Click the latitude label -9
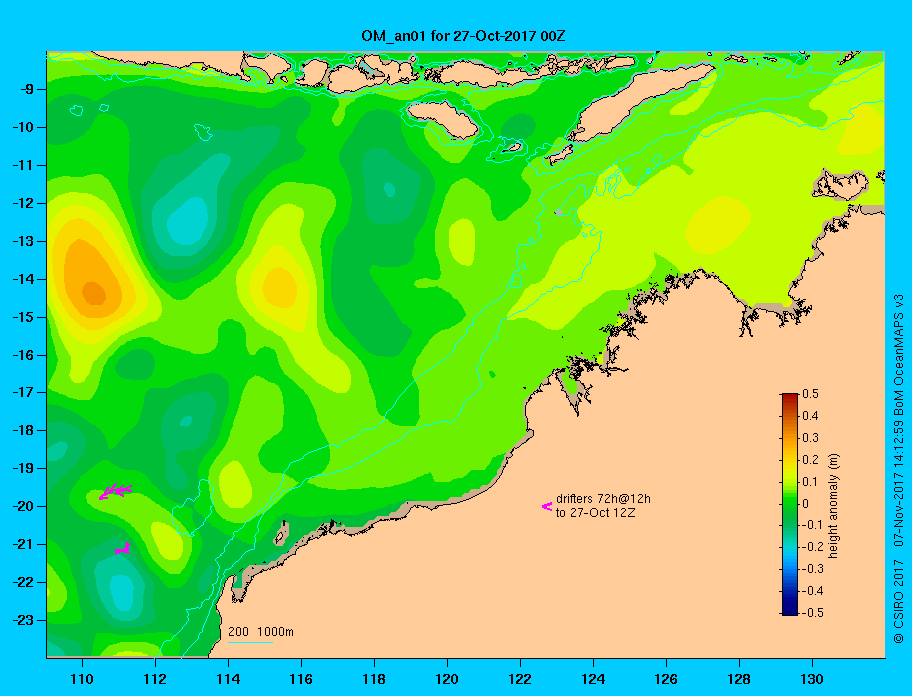Screen dimensions: 912x696 [26, 90]
